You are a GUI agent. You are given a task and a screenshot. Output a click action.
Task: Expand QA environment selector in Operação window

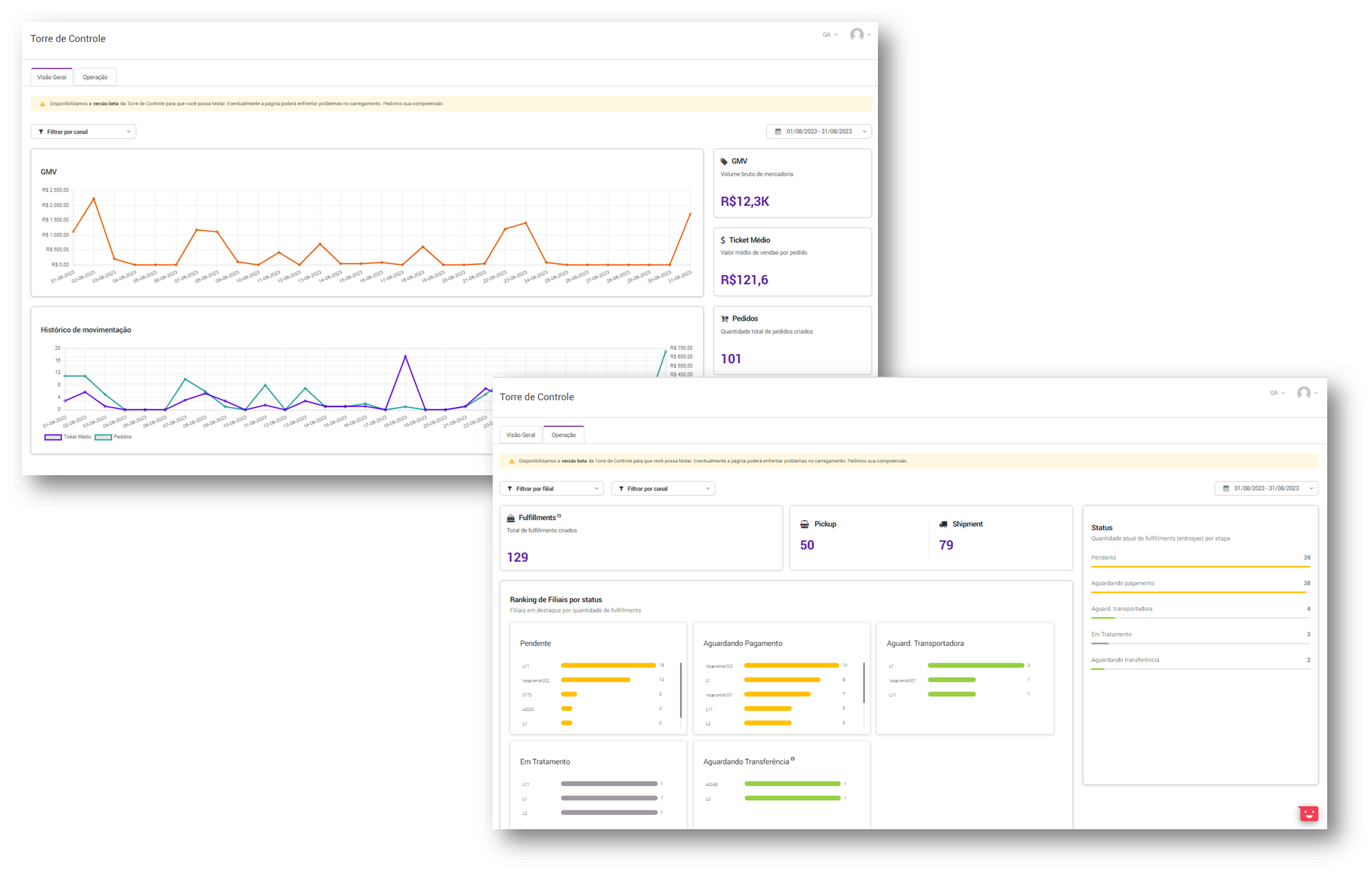1277,393
